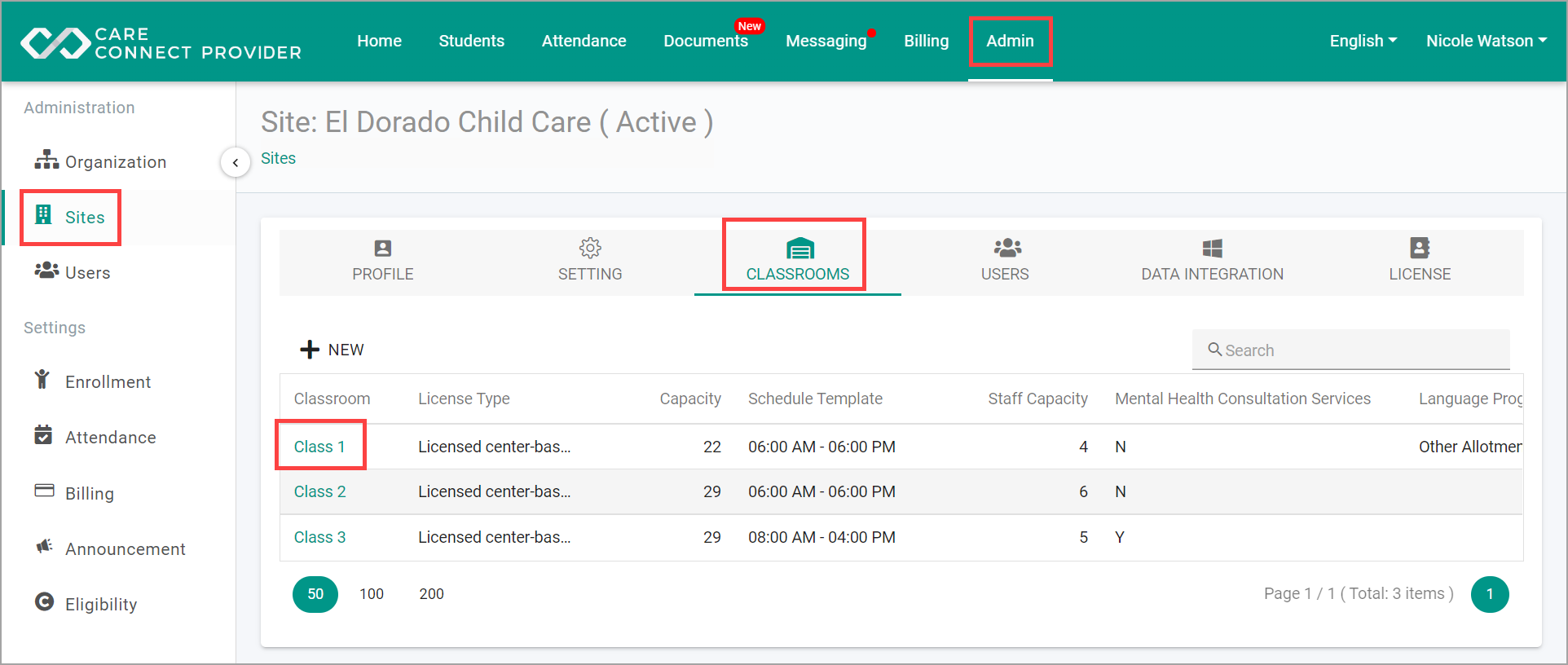Screen dimensions: 1568x665
Task: Click the Sites building icon
Action: pyautogui.click(x=43, y=215)
